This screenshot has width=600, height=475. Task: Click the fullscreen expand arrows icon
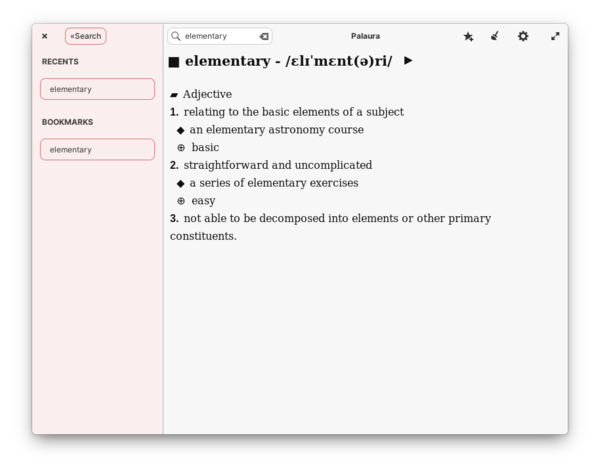[x=555, y=36]
